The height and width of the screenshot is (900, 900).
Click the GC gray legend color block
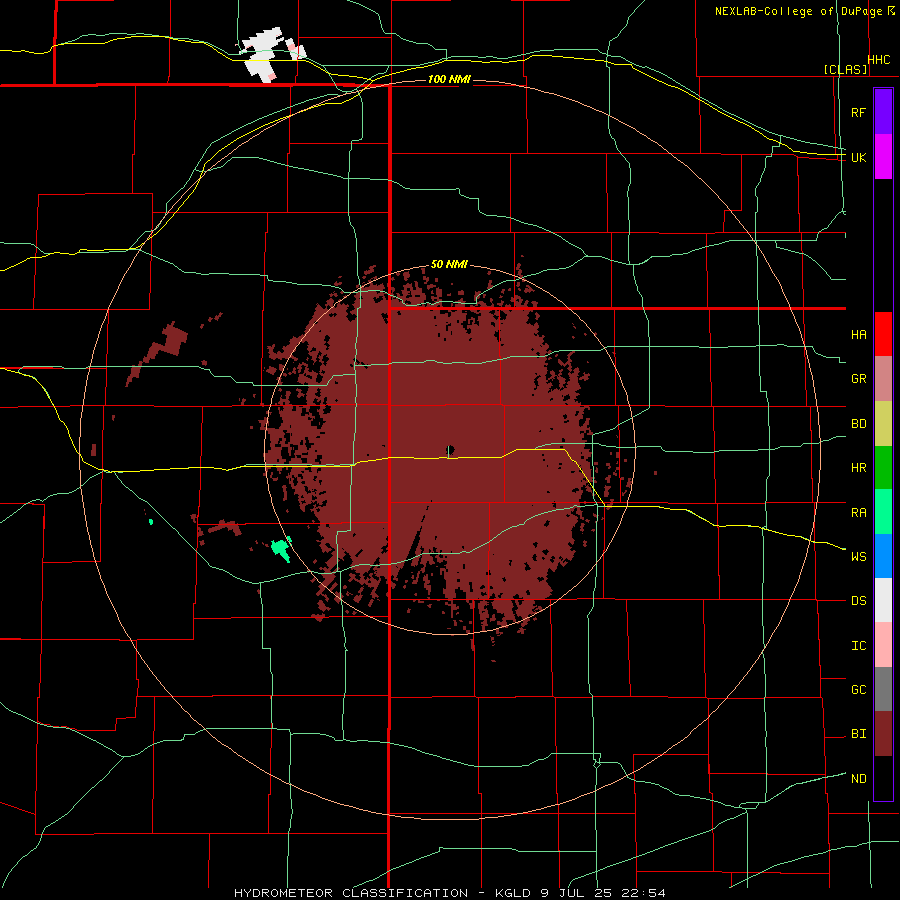click(x=883, y=689)
